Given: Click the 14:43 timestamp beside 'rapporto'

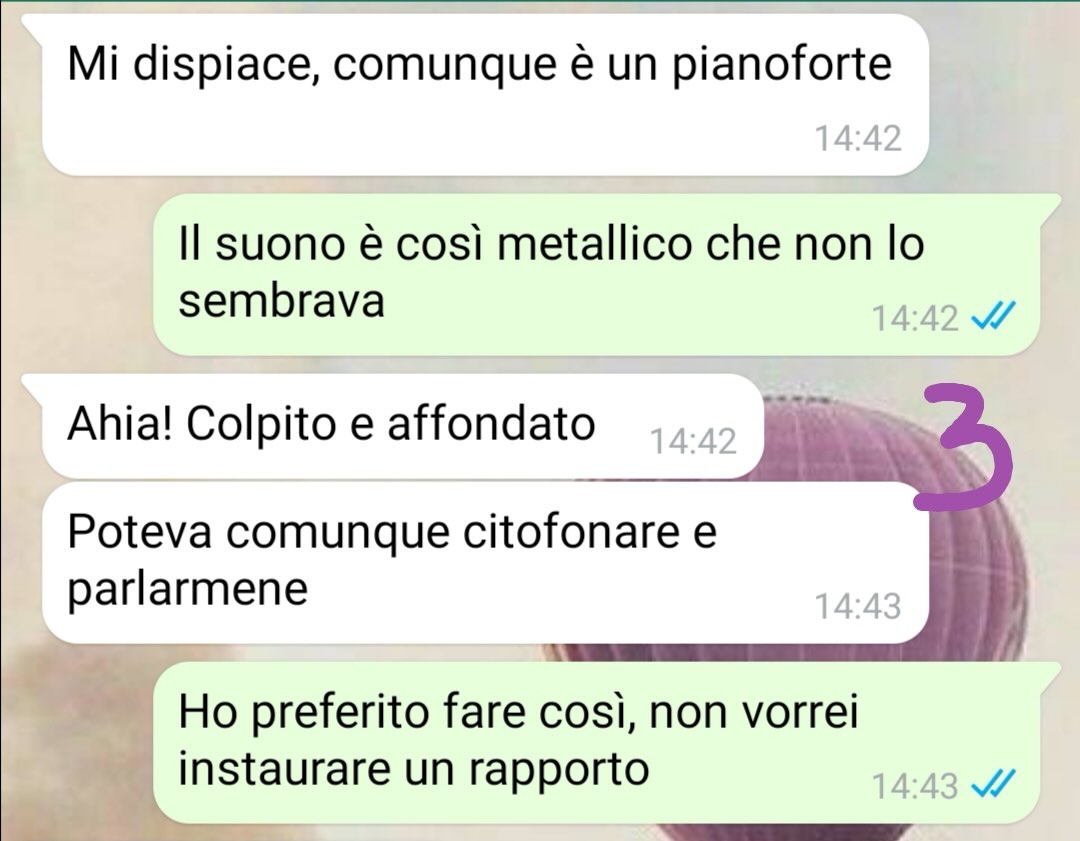Looking at the screenshot, I should [x=915, y=786].
